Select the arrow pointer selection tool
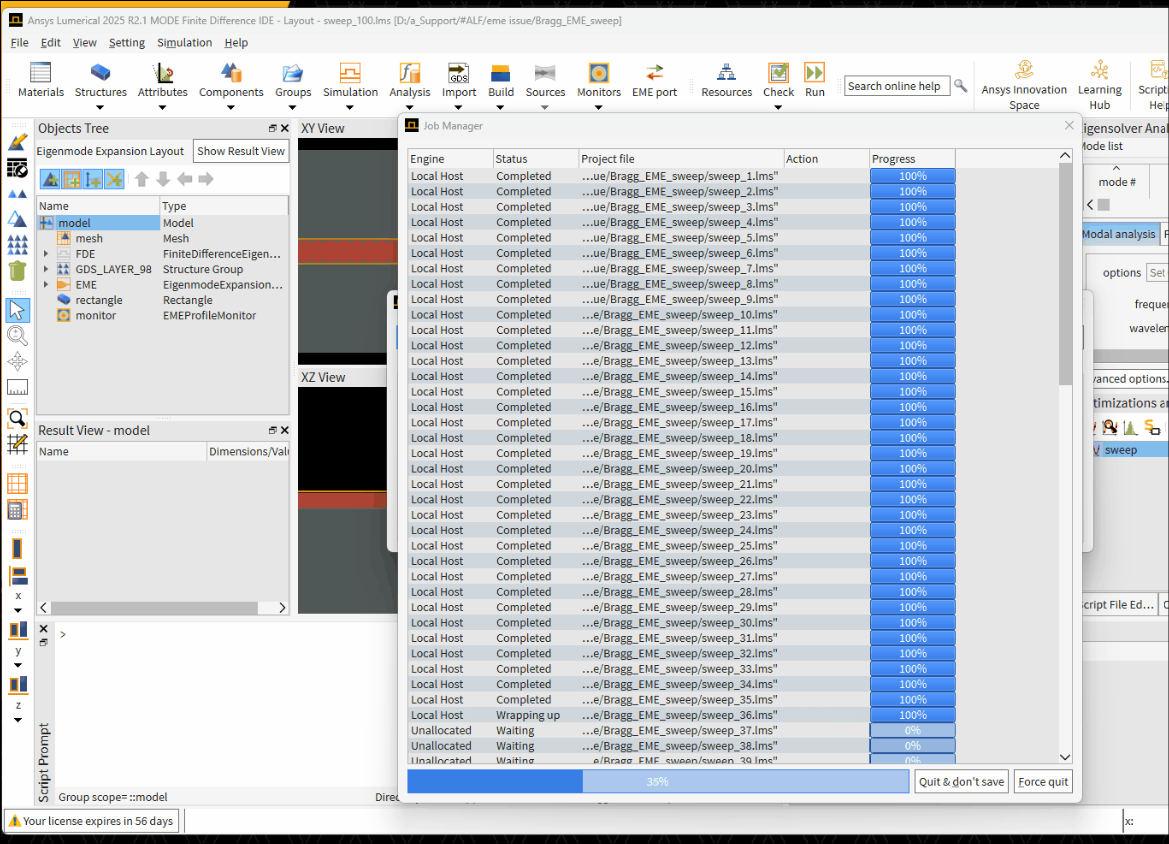The width and height of the screenshot is (1169, 844). 17,309
